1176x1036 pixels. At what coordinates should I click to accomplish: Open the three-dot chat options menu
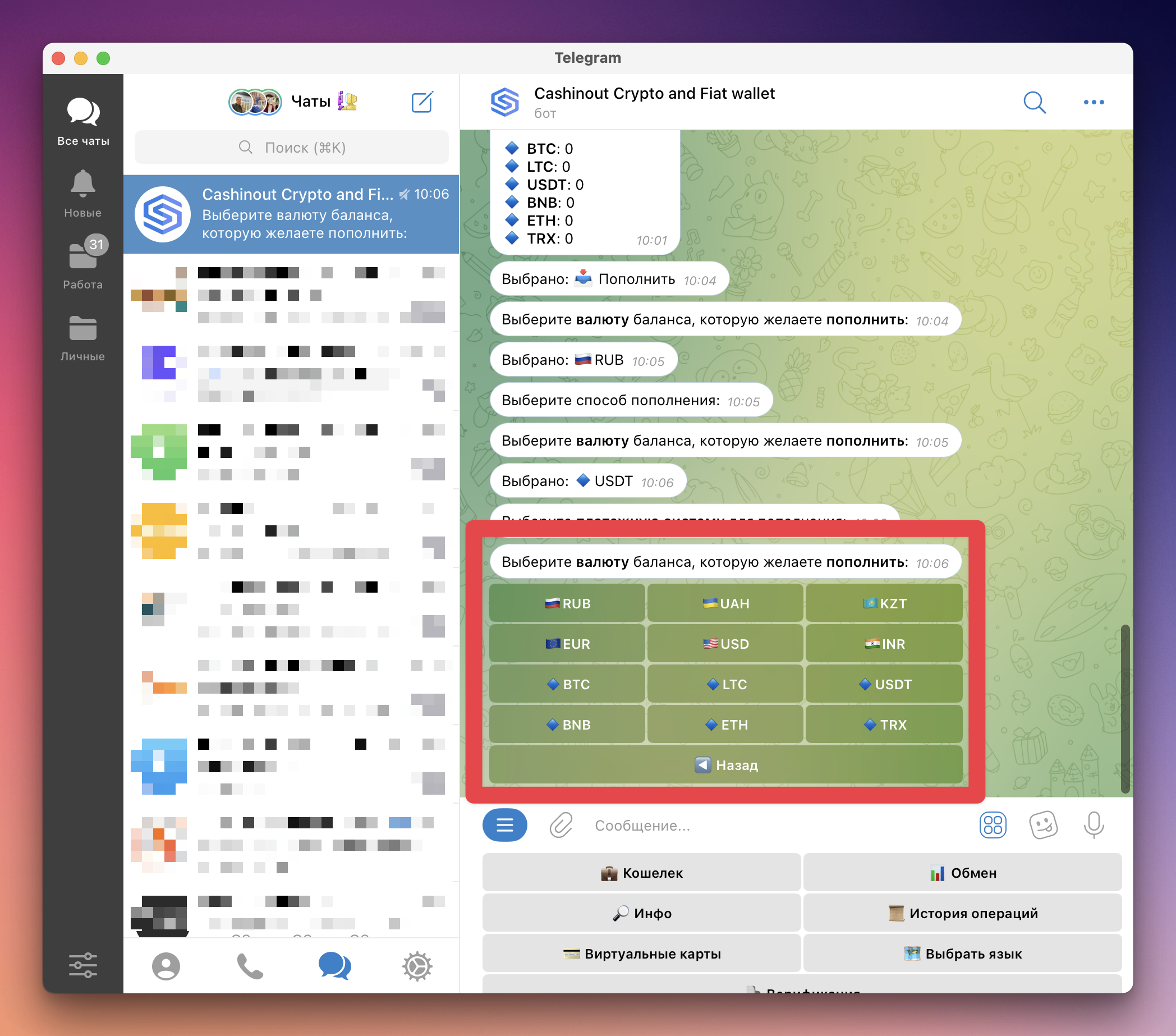[x=1093, y=103]
